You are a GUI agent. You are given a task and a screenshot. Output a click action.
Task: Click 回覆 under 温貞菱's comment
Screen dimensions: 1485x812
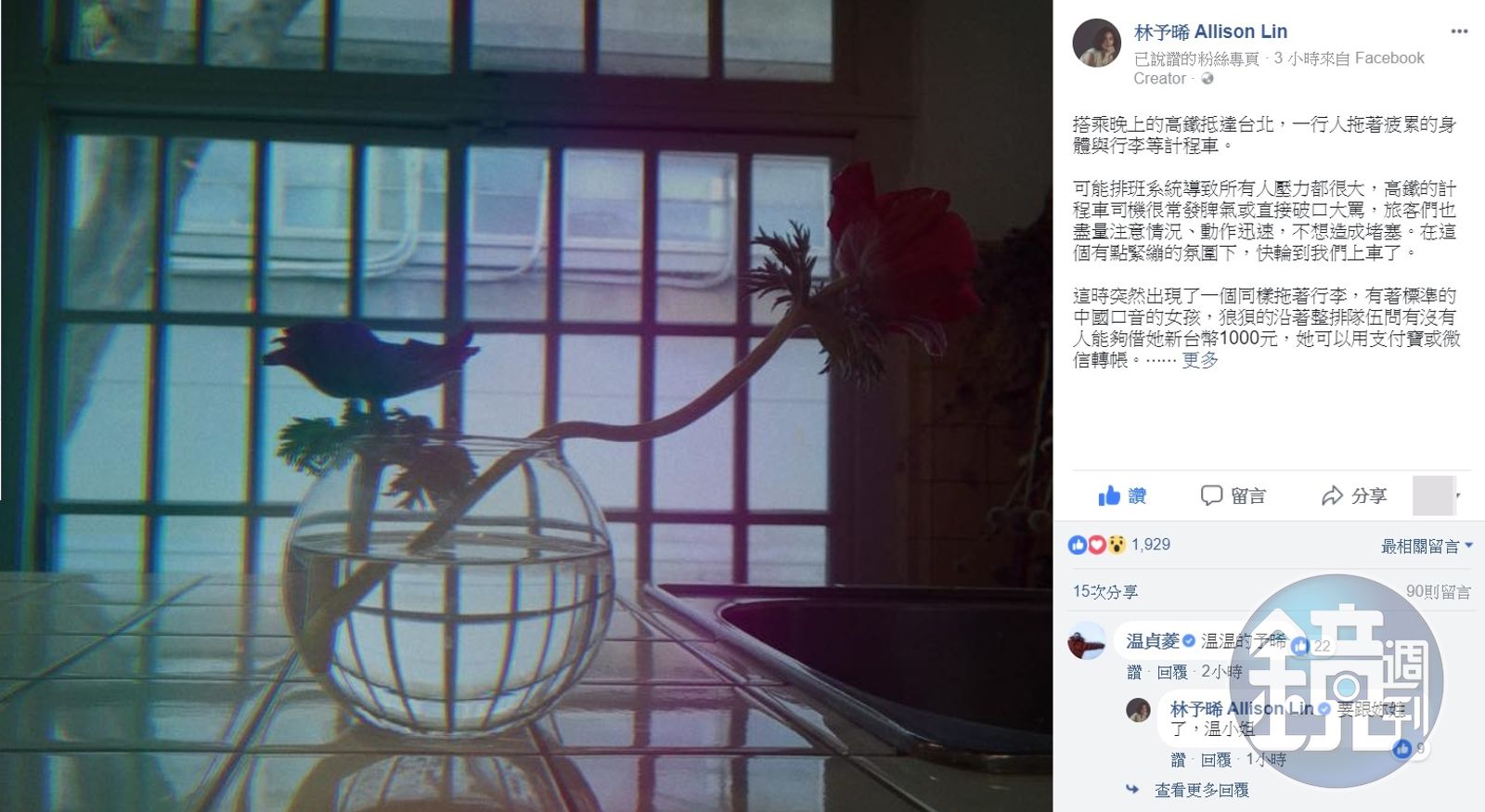1172,671
